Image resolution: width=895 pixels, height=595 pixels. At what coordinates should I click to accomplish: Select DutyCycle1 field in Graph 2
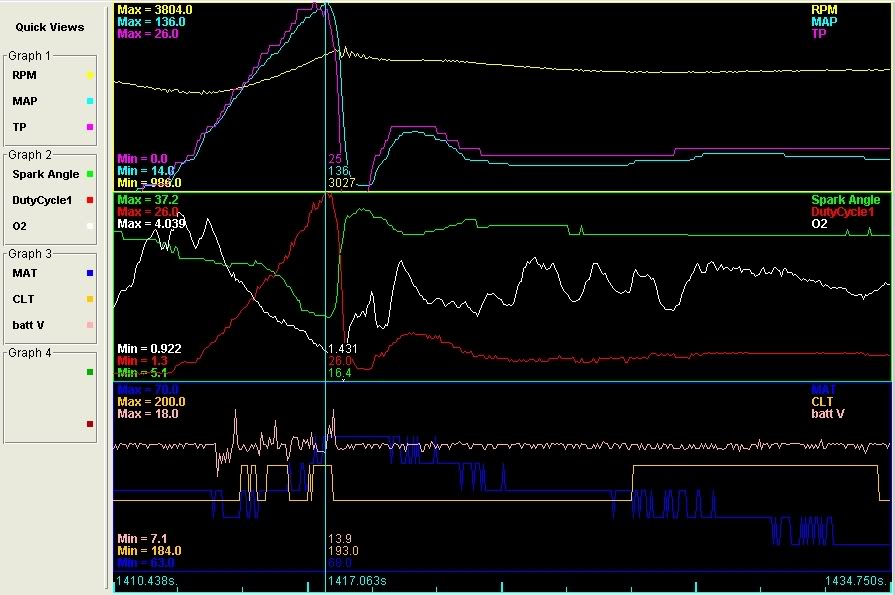pyautogui.click(x=42, y=200)
